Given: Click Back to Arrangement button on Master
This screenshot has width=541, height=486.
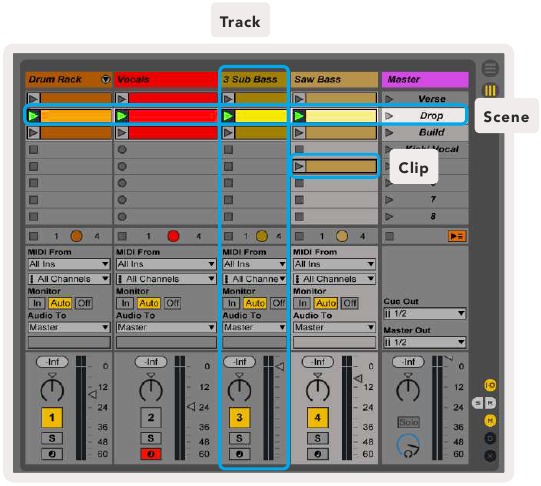Looking at the screenshot, I should point(457,236).
